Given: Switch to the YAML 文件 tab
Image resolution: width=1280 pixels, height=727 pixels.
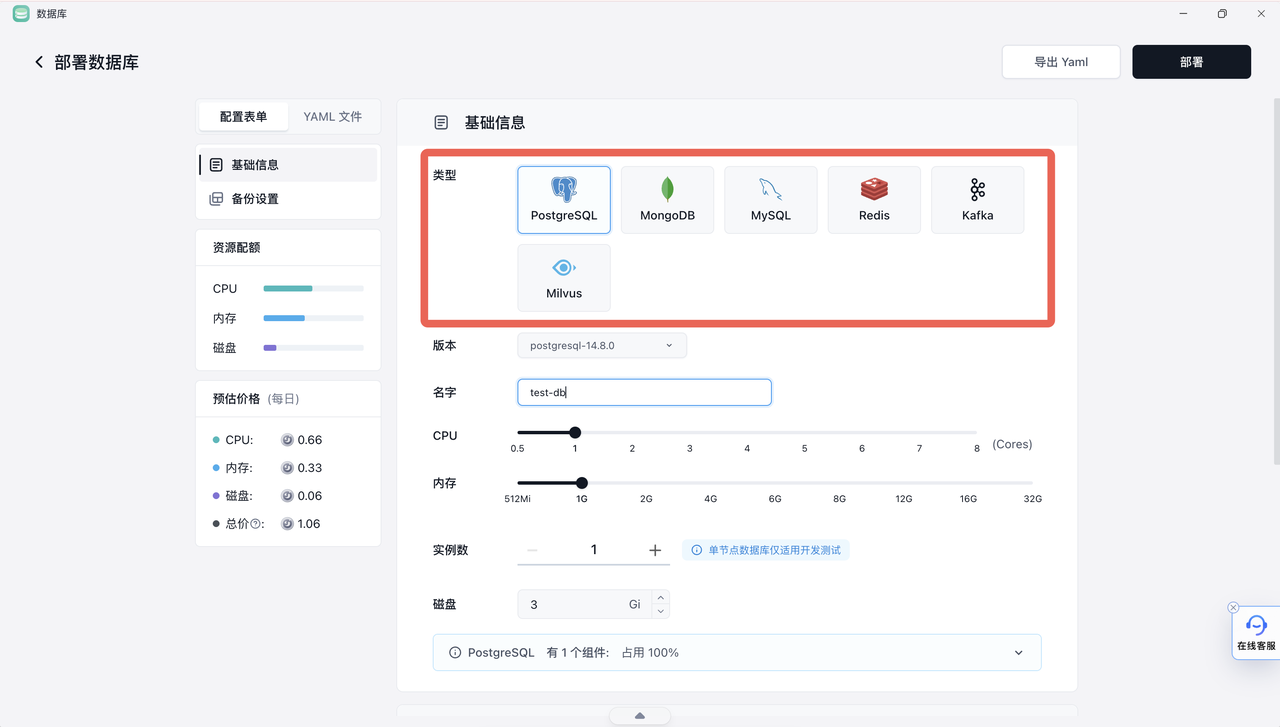Looking at the screenshot, I should (333, 117).
